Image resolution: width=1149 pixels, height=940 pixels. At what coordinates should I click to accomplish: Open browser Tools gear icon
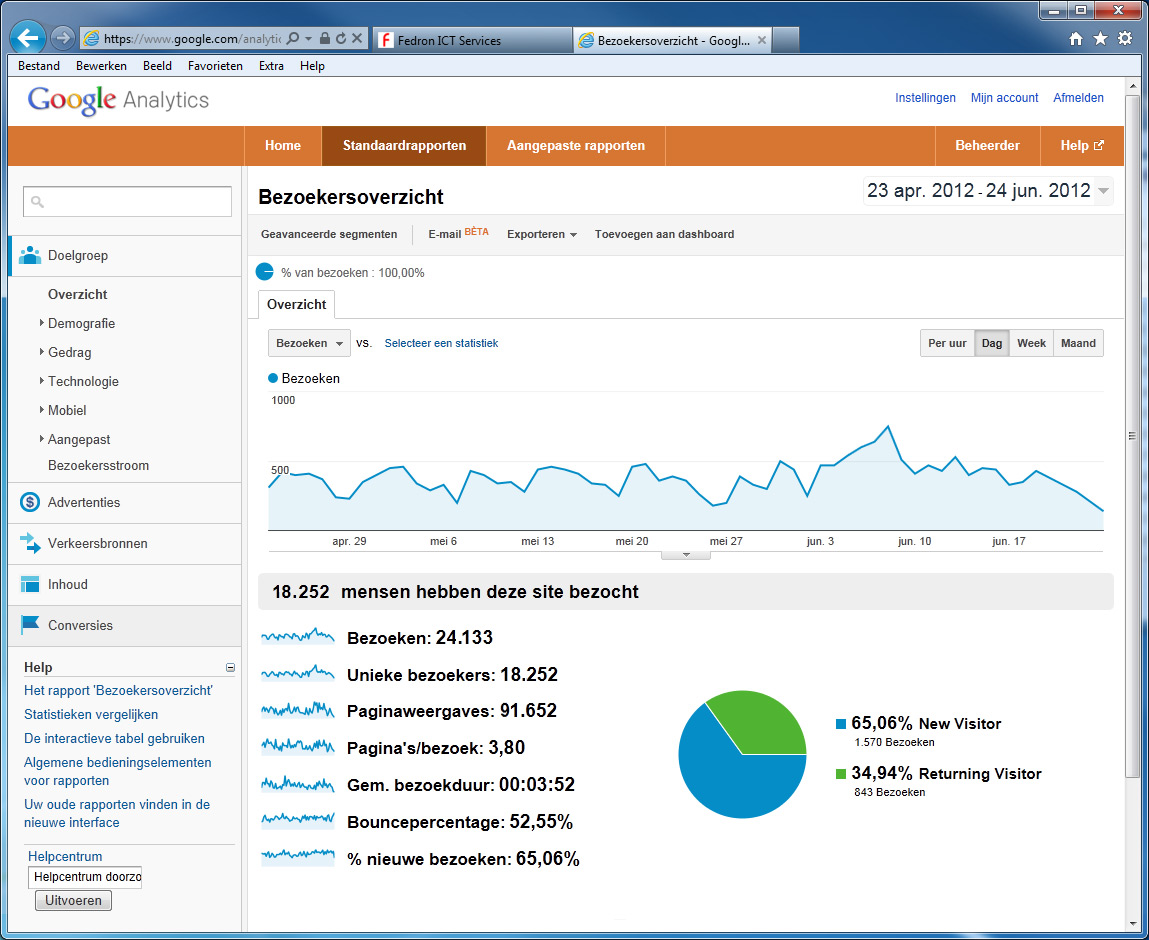coord(1125,39)
